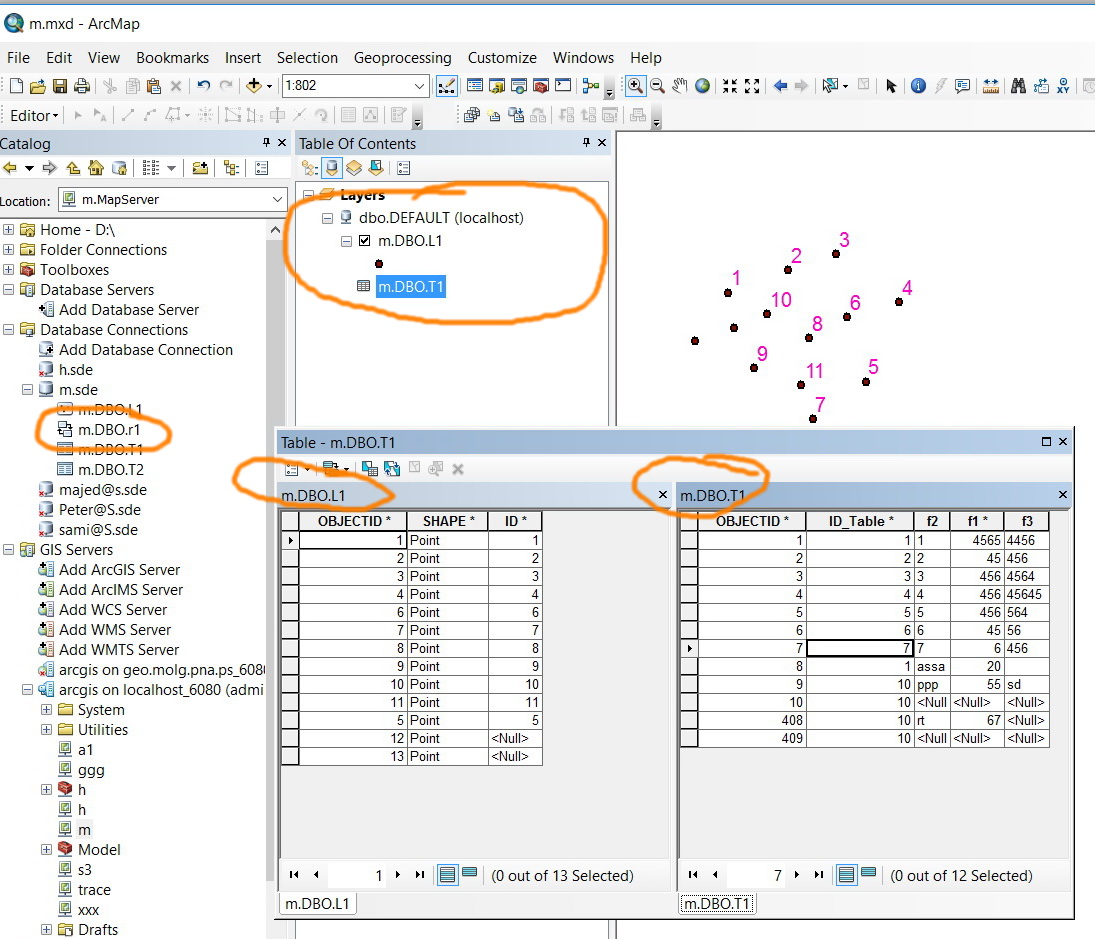
Task: Collapse the m.sde database connection
Action: (x=27, y=390)
